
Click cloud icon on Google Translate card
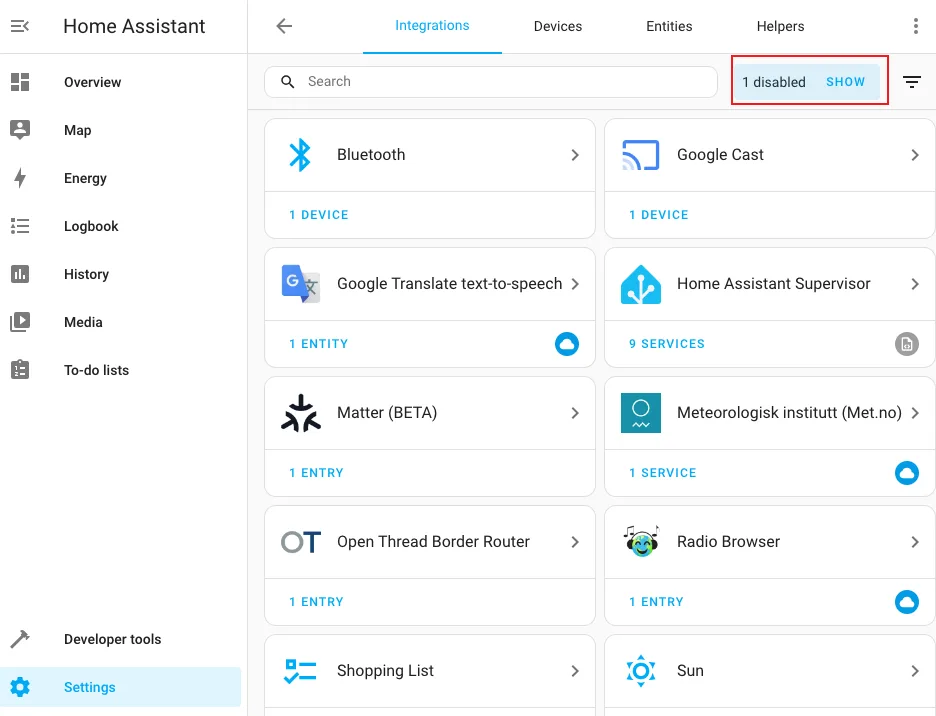pyautogui.click(x=566, y=344)
